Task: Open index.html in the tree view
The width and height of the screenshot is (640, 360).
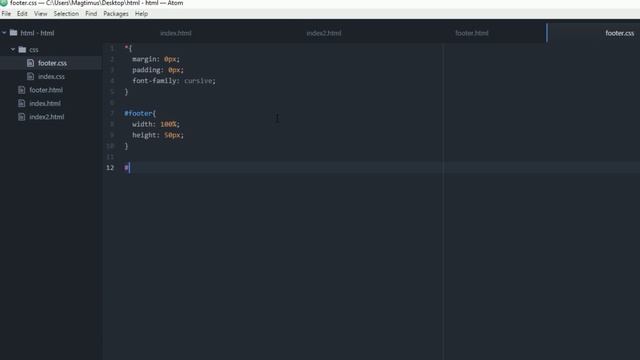Action: tap(45, 103)
